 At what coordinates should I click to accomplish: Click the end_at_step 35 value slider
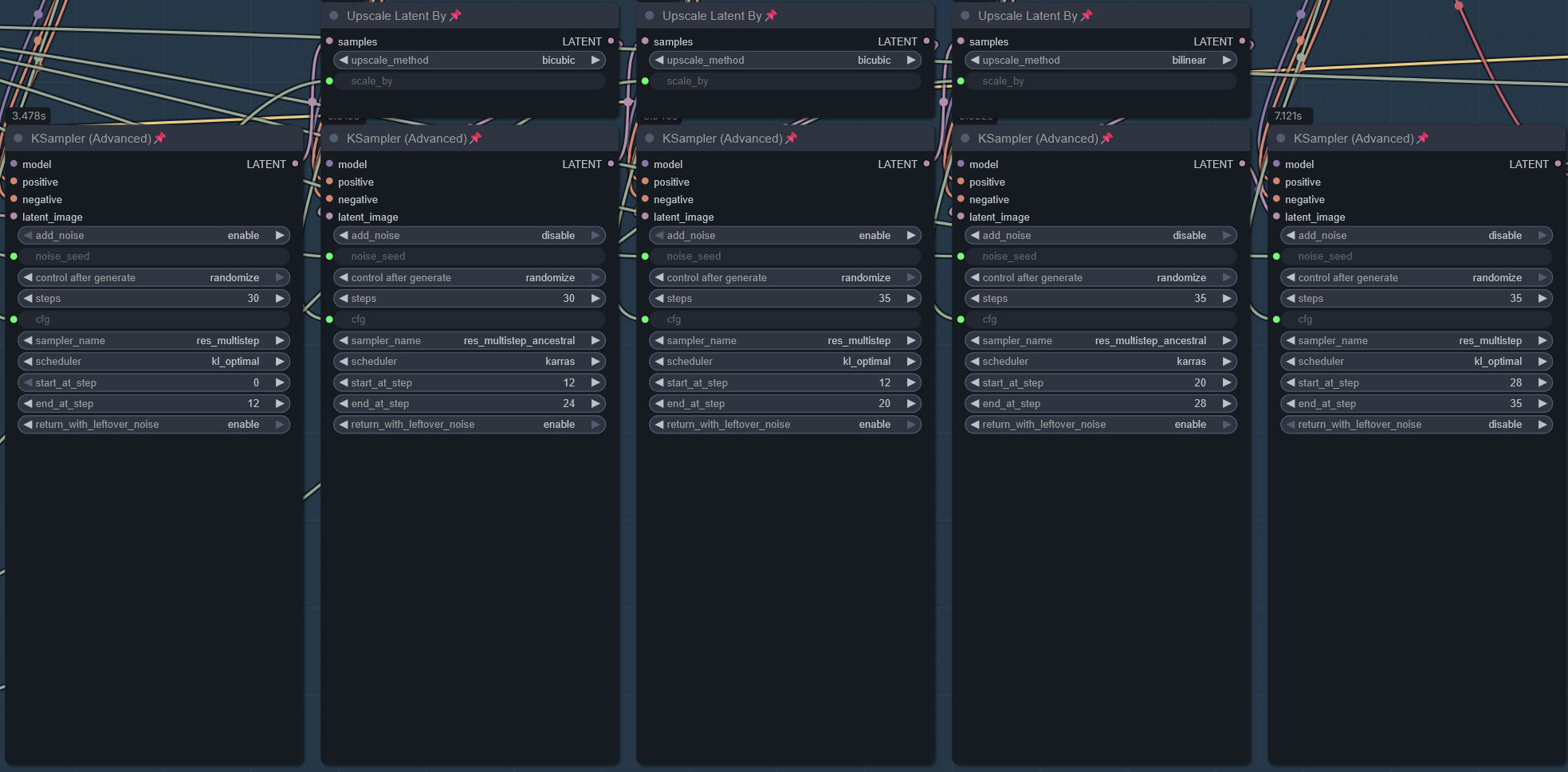click(1416, 404)
